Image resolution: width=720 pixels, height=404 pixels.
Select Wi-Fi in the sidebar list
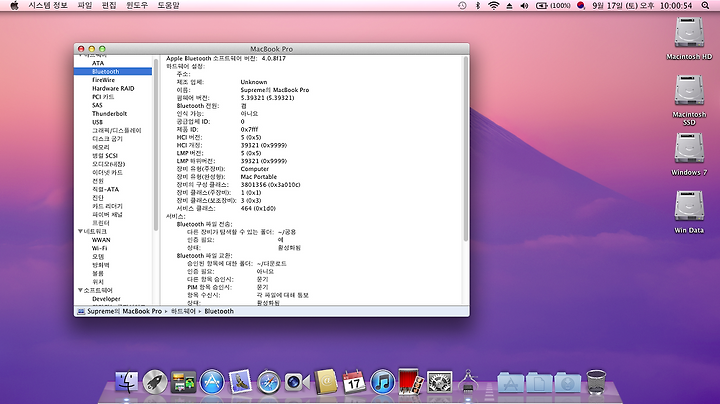[x=99, y=248]
